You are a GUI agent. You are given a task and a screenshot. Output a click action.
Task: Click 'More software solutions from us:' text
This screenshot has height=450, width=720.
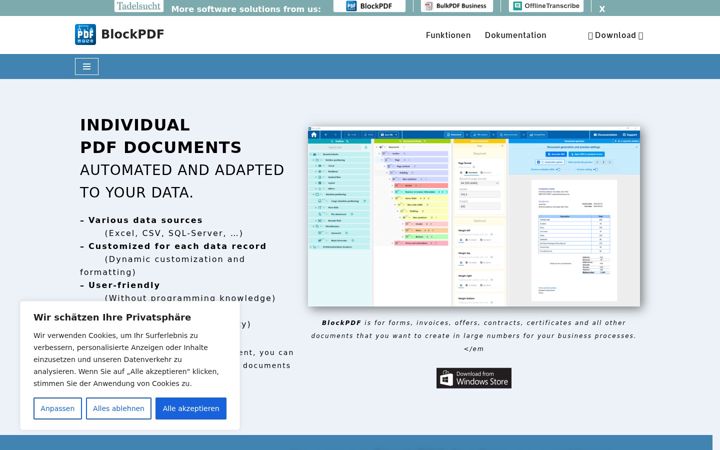pyautogui.click(x=246, y=9)
